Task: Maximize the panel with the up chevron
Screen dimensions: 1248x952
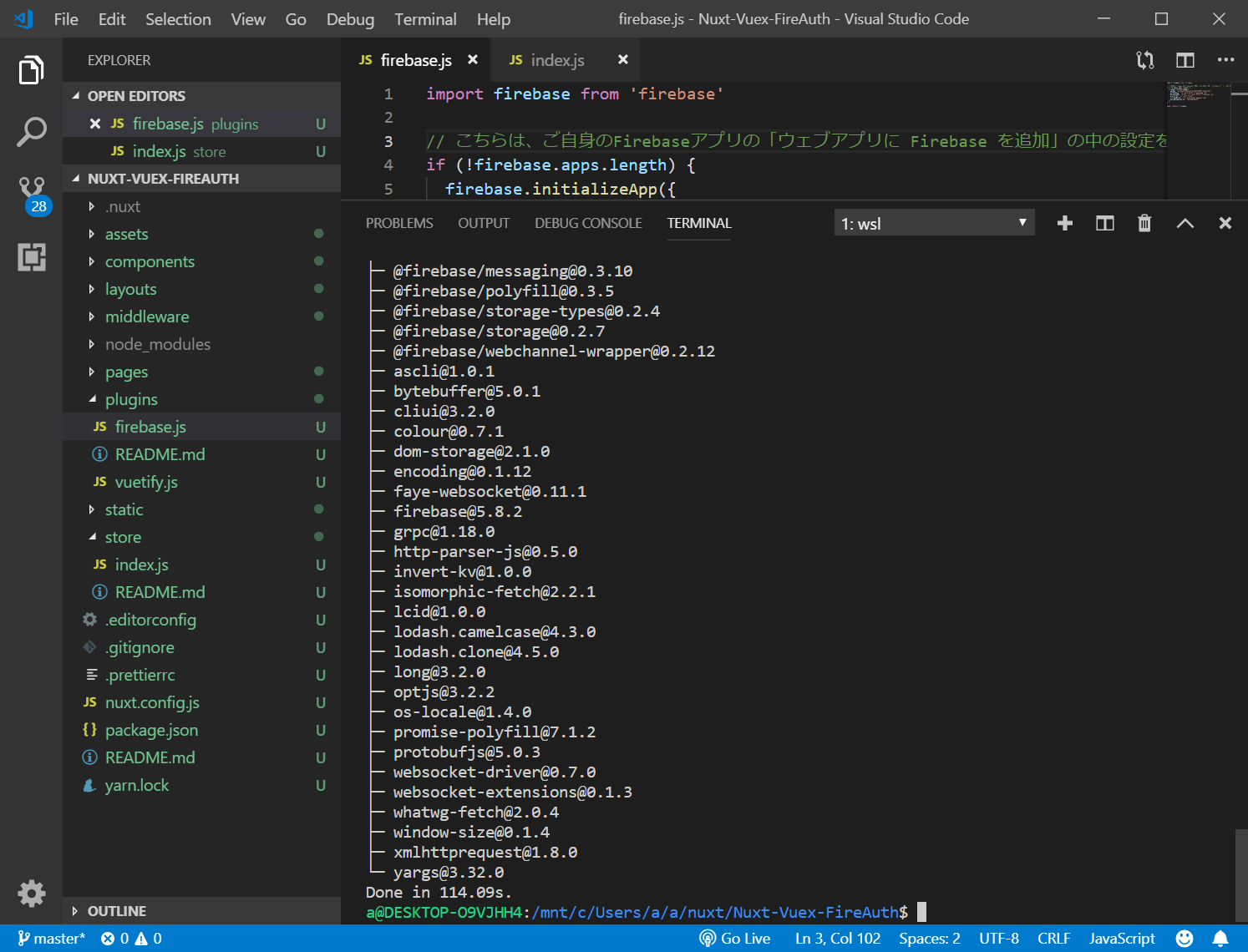Action: pos(1185,223)
